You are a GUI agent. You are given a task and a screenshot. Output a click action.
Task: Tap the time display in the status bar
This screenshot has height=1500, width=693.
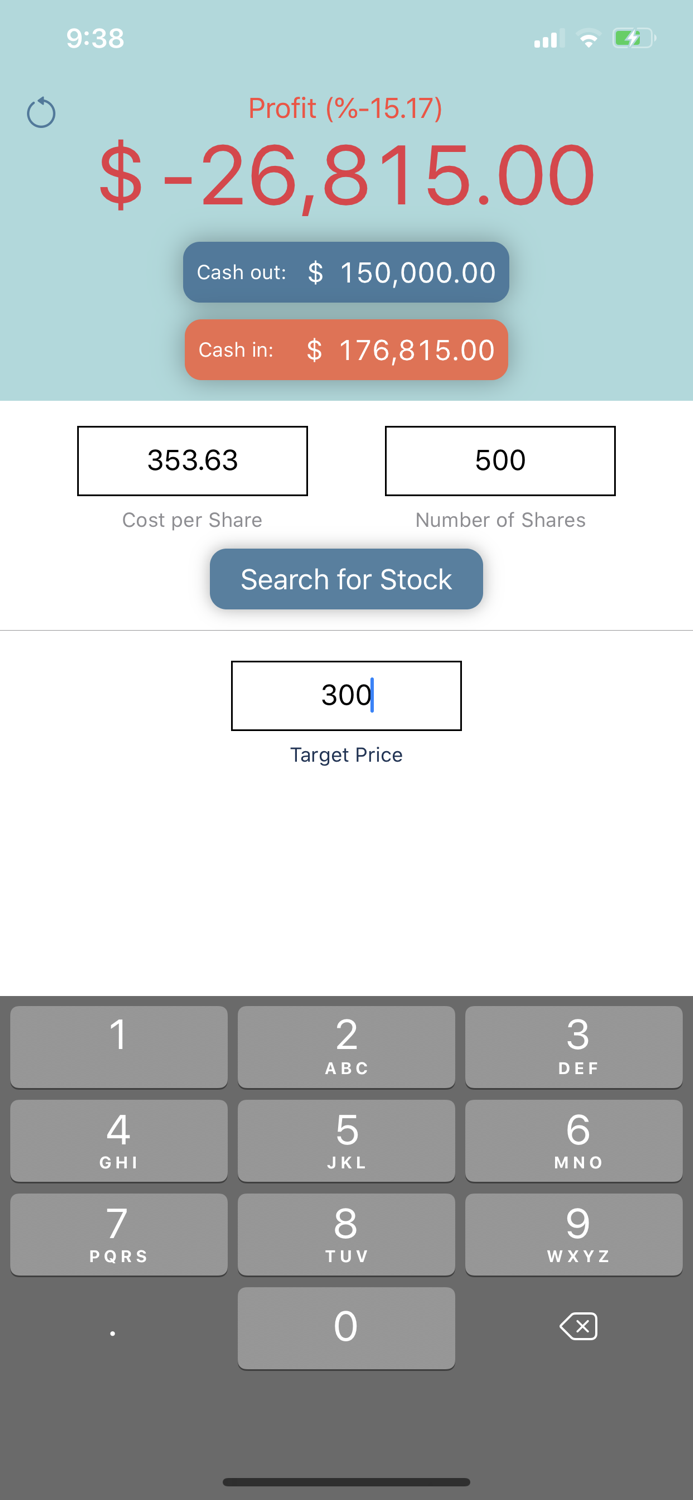click(x=95, y=38)
